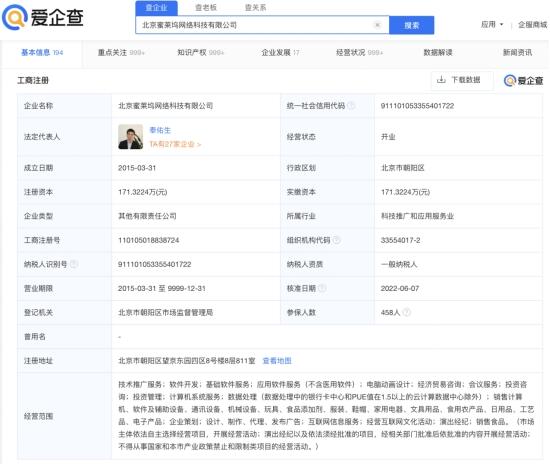
Task: Switch to the 查关系 search tab
Action: [255, 8]
